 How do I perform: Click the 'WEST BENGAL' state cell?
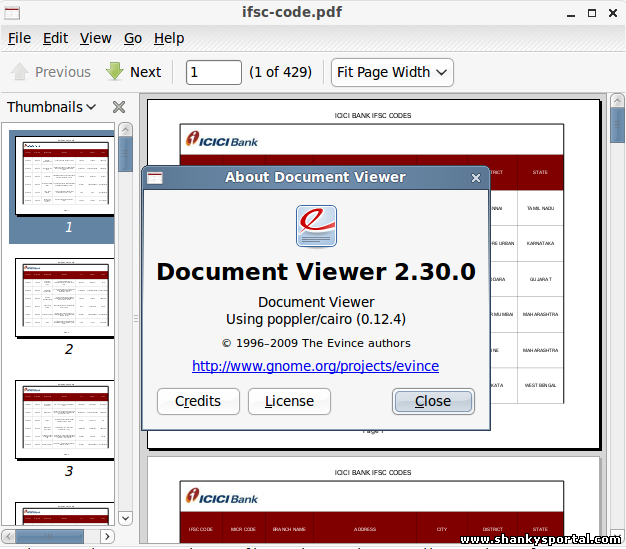(540, 386)
